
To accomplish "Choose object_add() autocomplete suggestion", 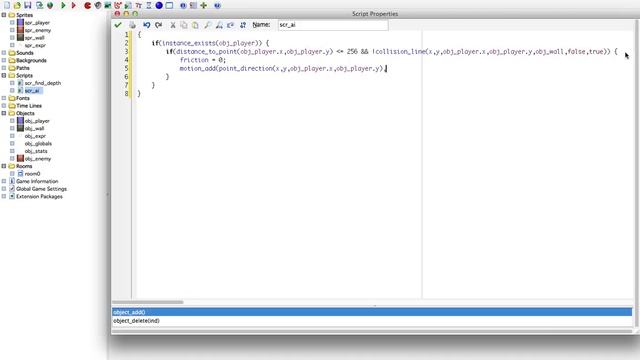I will point(372,312).
